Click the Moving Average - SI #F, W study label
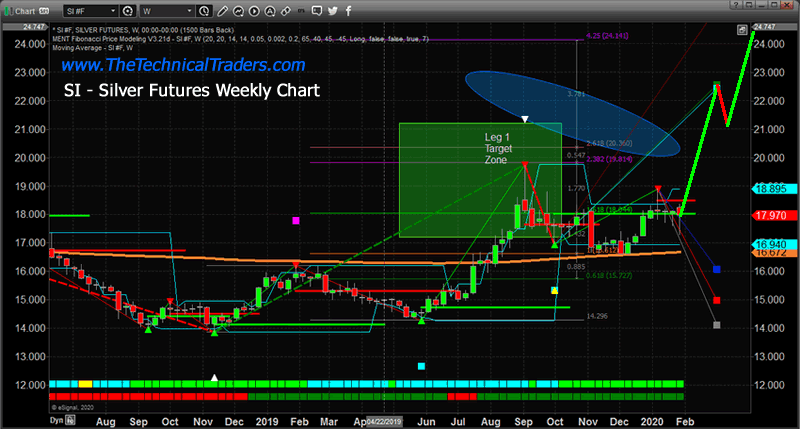The width and height of the screenshot is (800, 429). (x=92, y=48)
